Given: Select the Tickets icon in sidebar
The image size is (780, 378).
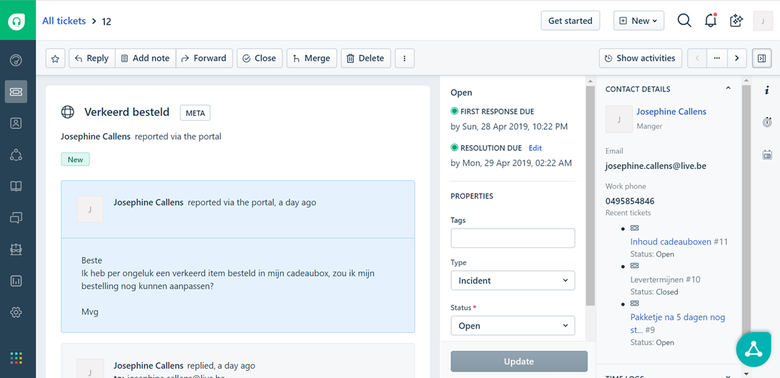Looking at the screenshot, I should (x=16, y=92).
